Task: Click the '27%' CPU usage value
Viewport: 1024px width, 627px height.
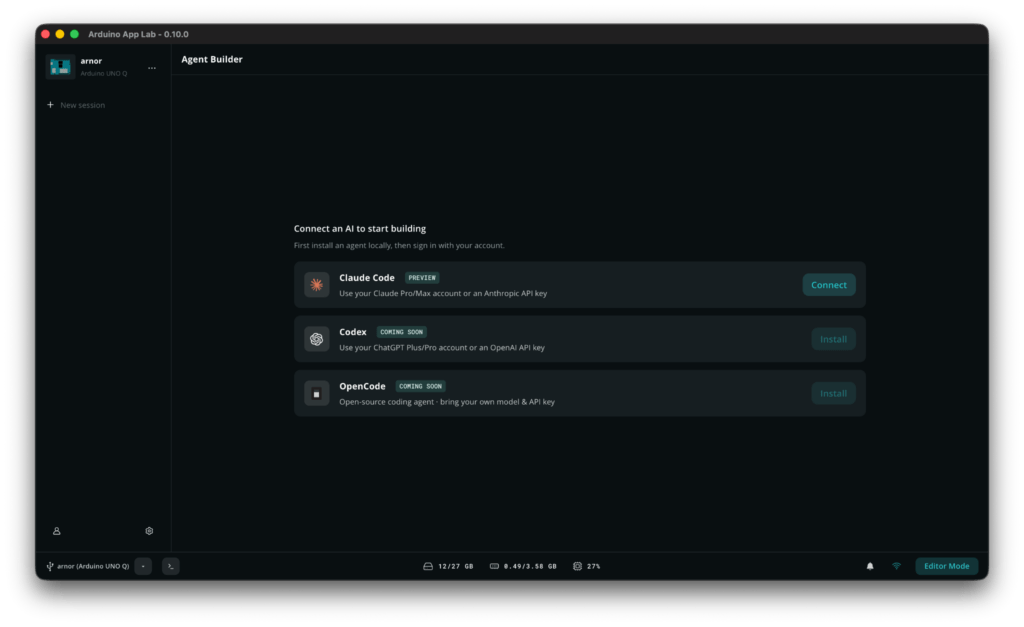Action: tap(594, 566)
